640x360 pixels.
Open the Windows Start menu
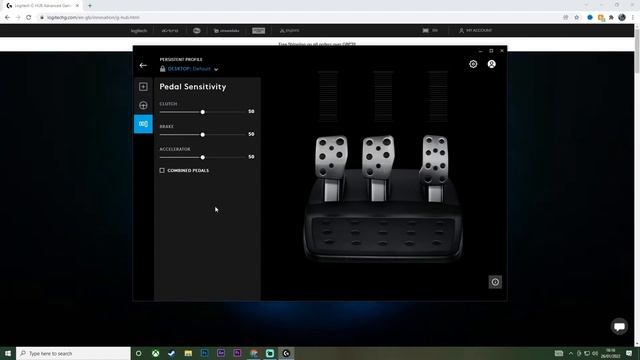(8, 353)
